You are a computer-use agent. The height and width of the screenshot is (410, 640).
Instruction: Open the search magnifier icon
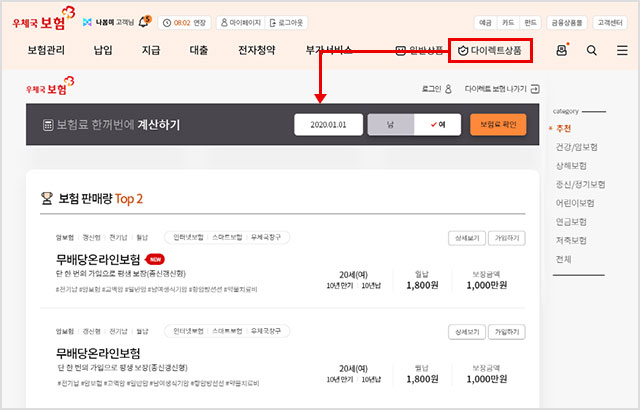click(591, 50)
